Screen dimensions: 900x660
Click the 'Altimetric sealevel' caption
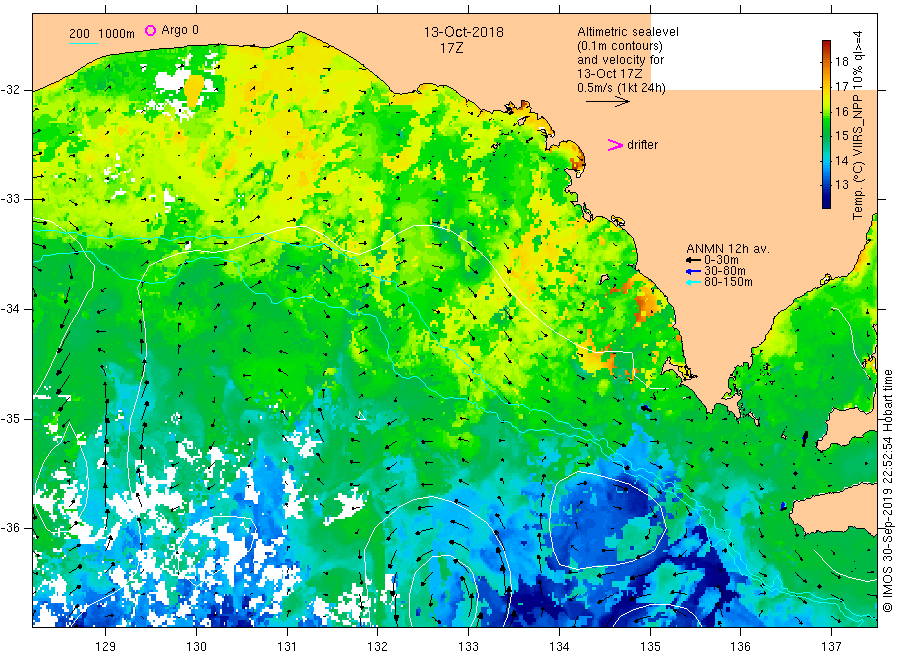[x=628, y=32]
